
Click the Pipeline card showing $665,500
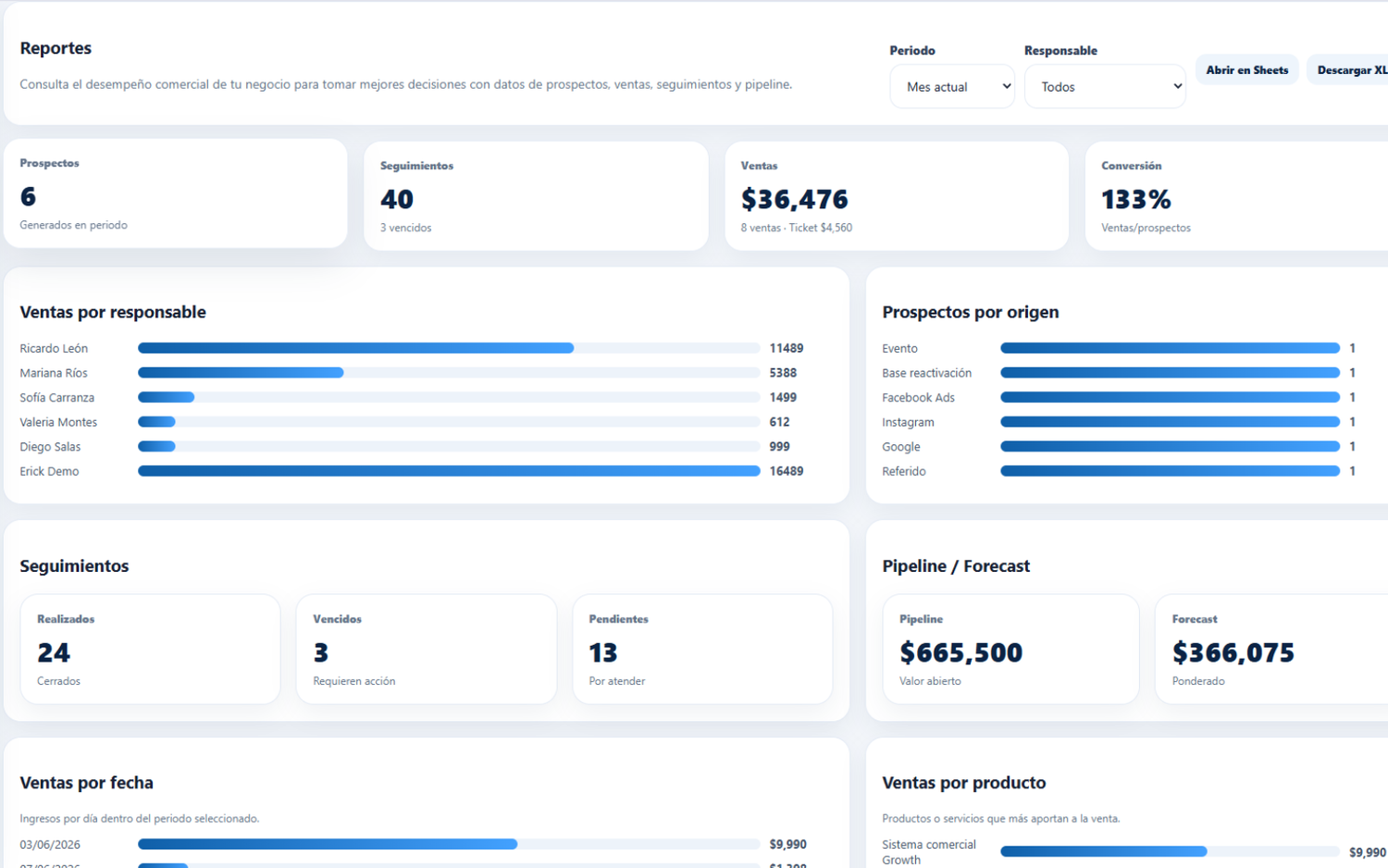coord(1010,649)
